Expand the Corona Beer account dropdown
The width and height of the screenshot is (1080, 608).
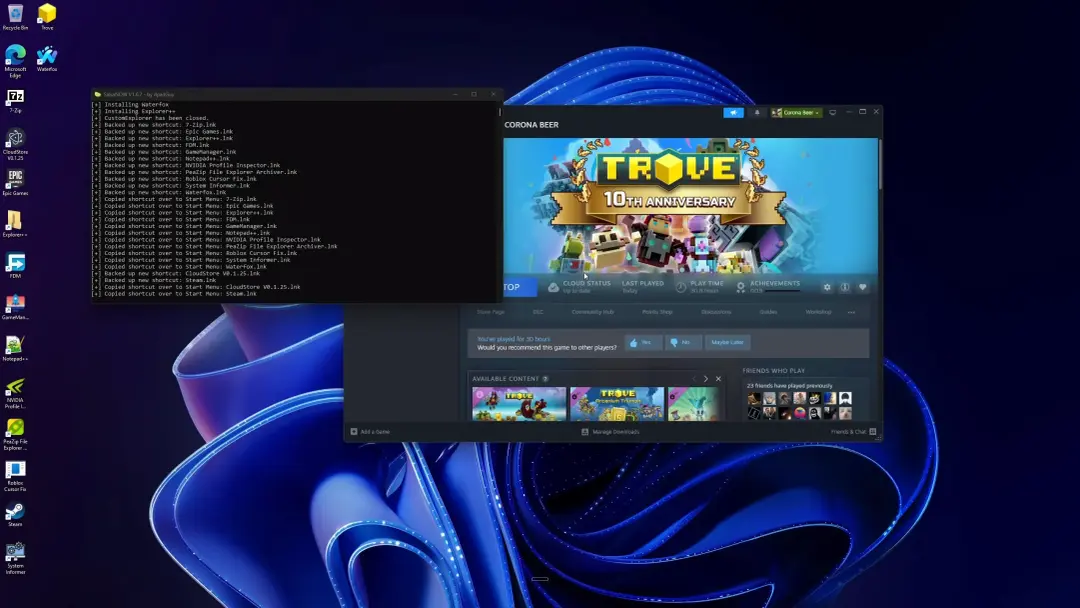click(x=796, y=112)
